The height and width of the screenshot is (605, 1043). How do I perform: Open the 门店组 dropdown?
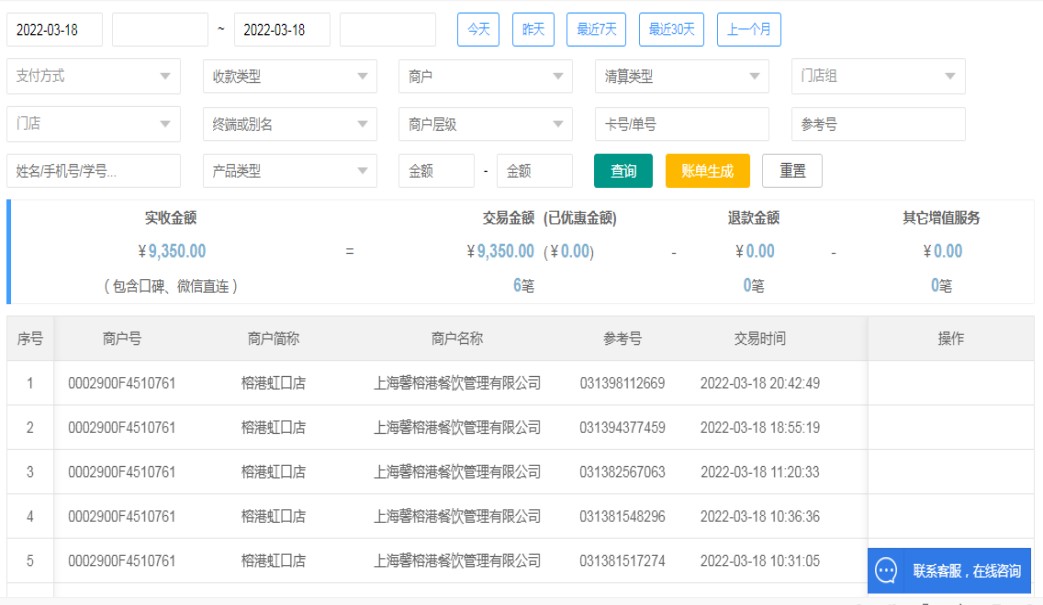point(878,76)
